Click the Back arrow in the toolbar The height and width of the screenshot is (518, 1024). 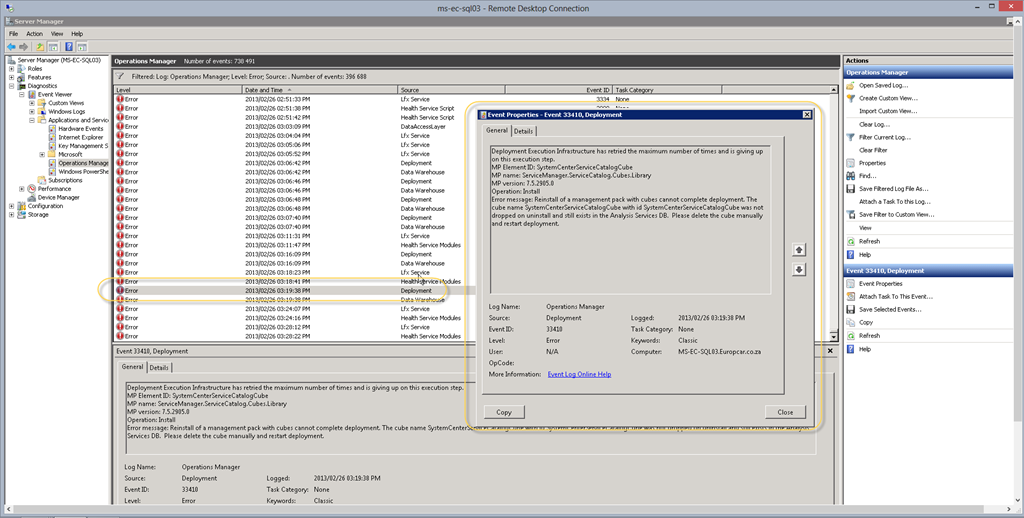[x=11, y=46]
